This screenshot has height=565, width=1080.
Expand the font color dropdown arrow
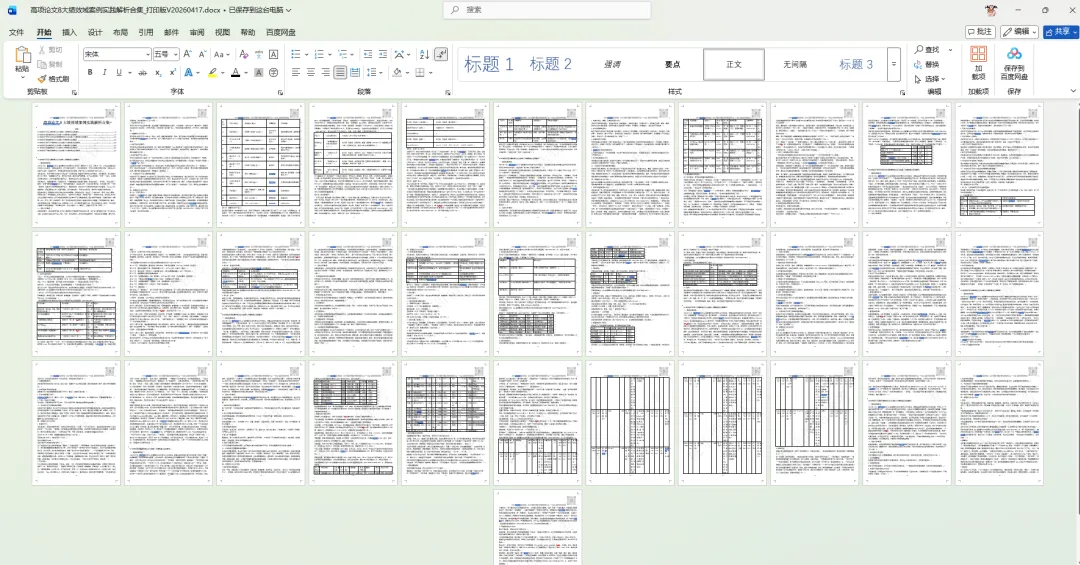coord(246,72)
